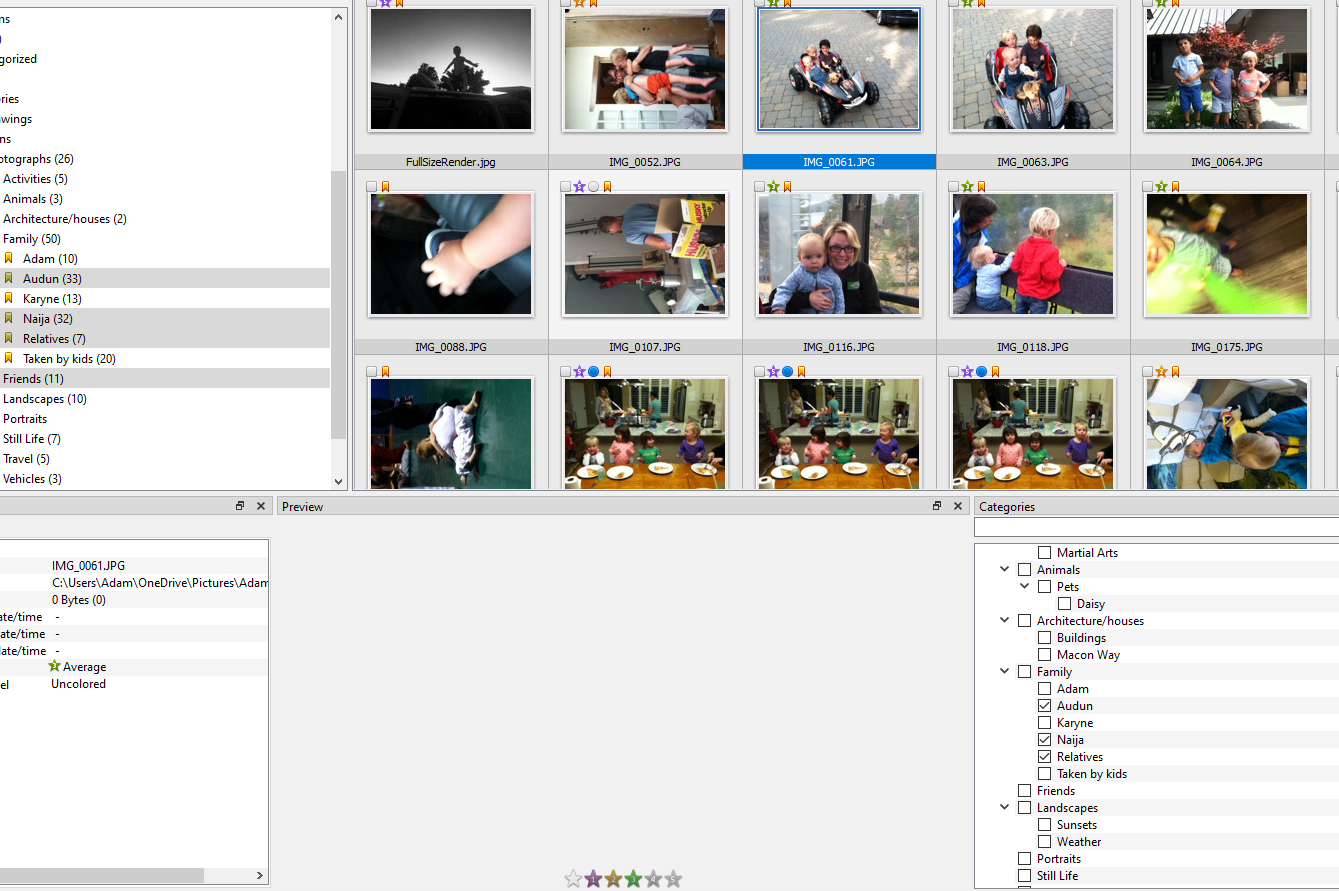Close the Preview panel
Image resolution: width=1339 pixels, height=891 pixels.
pyautogui.click(x=958, y=506)
